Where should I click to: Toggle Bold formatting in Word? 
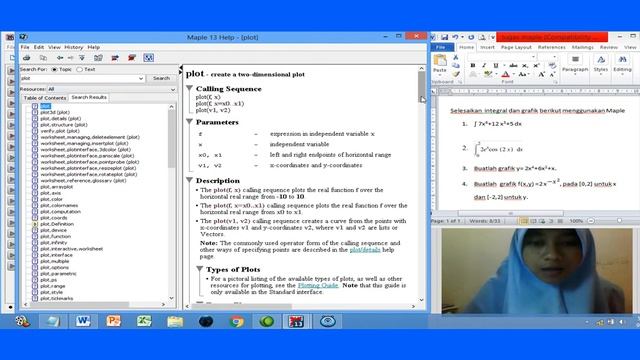click(x=473, y=65)
